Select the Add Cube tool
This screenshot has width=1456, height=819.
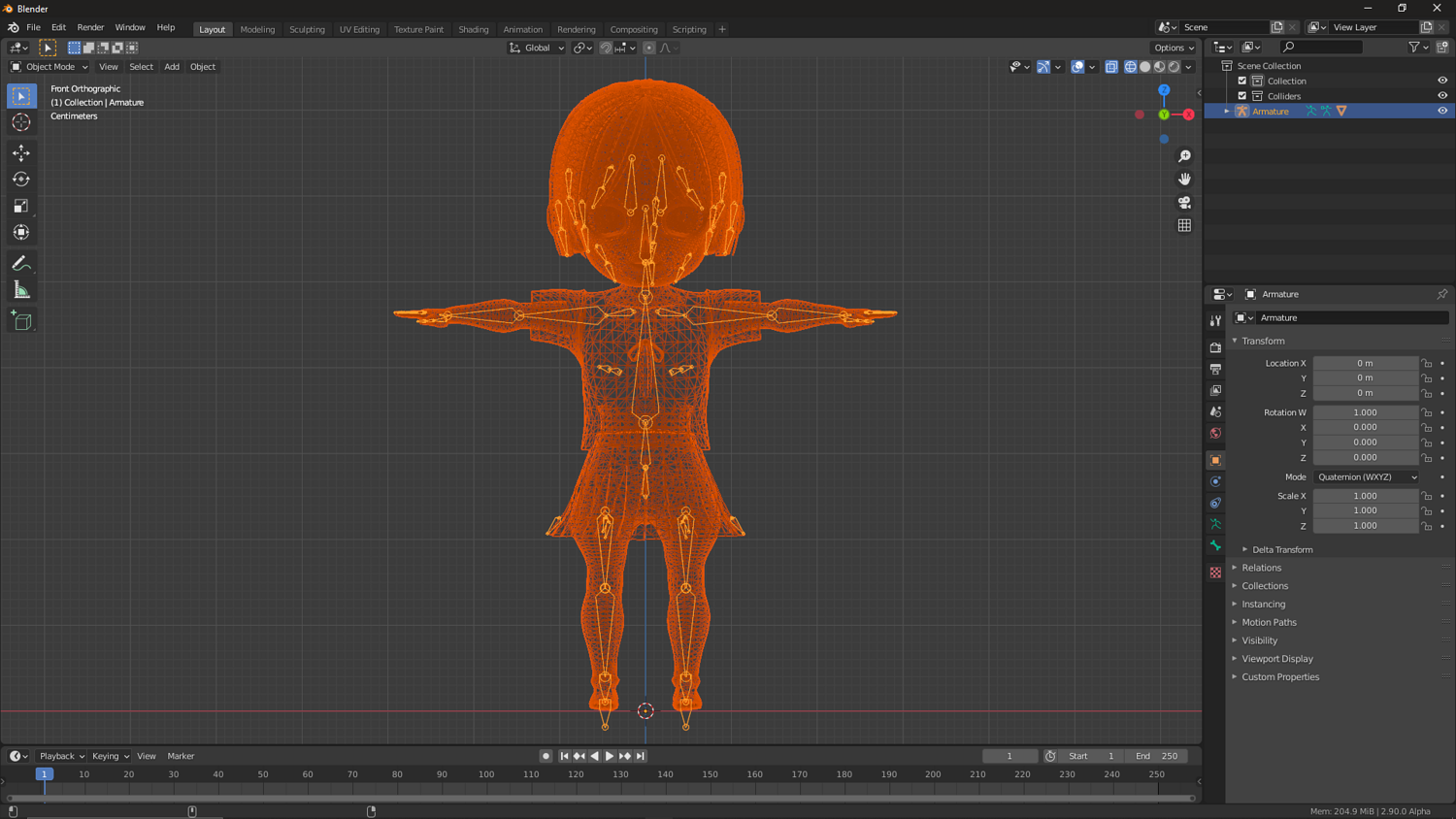21,321
